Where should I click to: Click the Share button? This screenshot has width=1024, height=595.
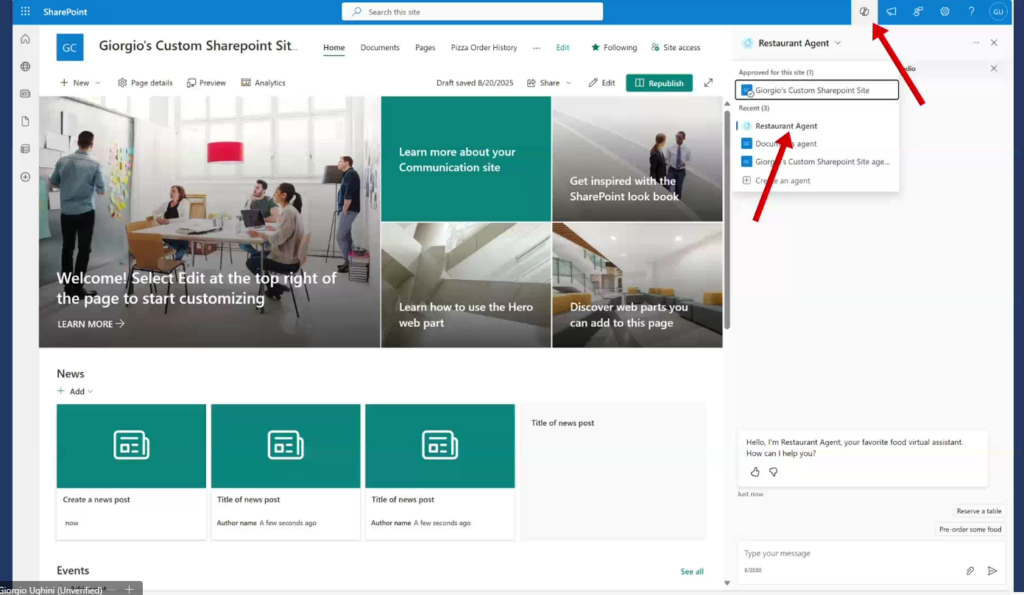(x=543, y=83)
